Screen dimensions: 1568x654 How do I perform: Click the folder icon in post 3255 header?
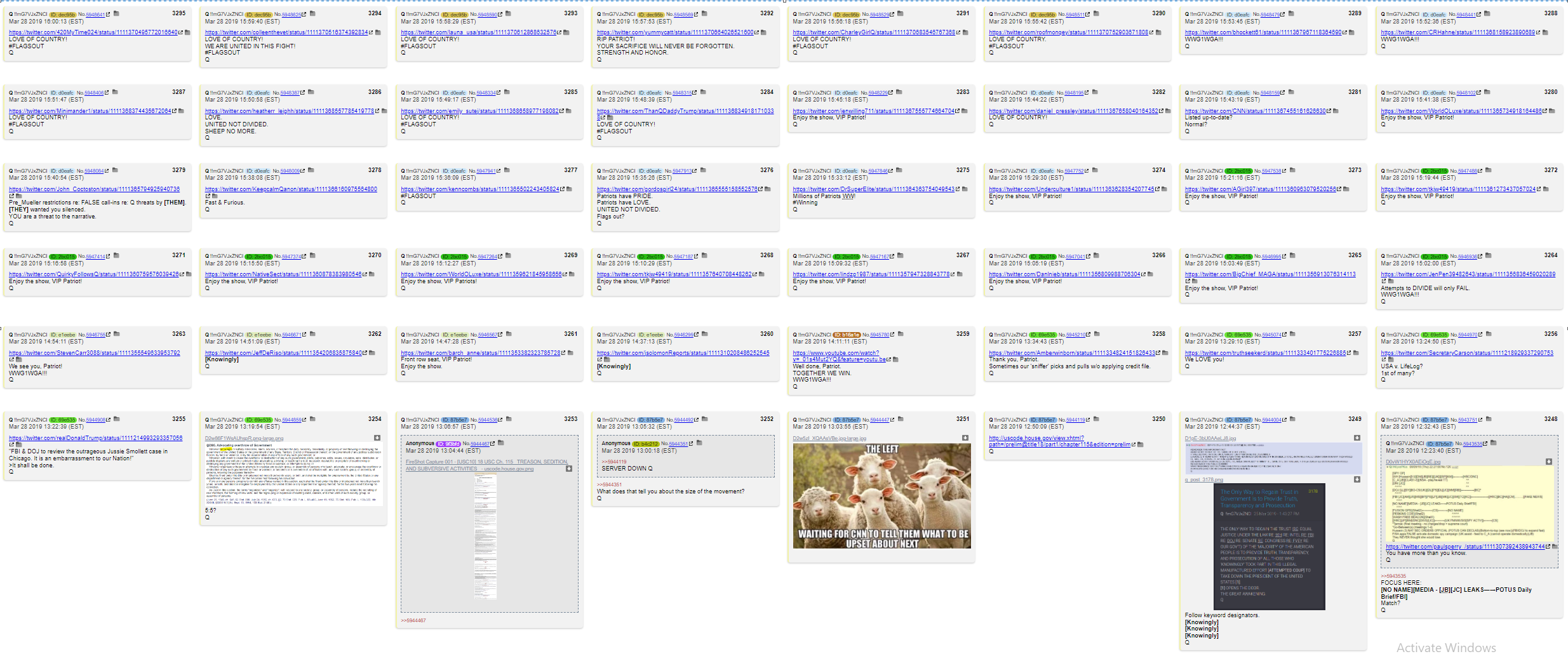click(x=116, y=419)
